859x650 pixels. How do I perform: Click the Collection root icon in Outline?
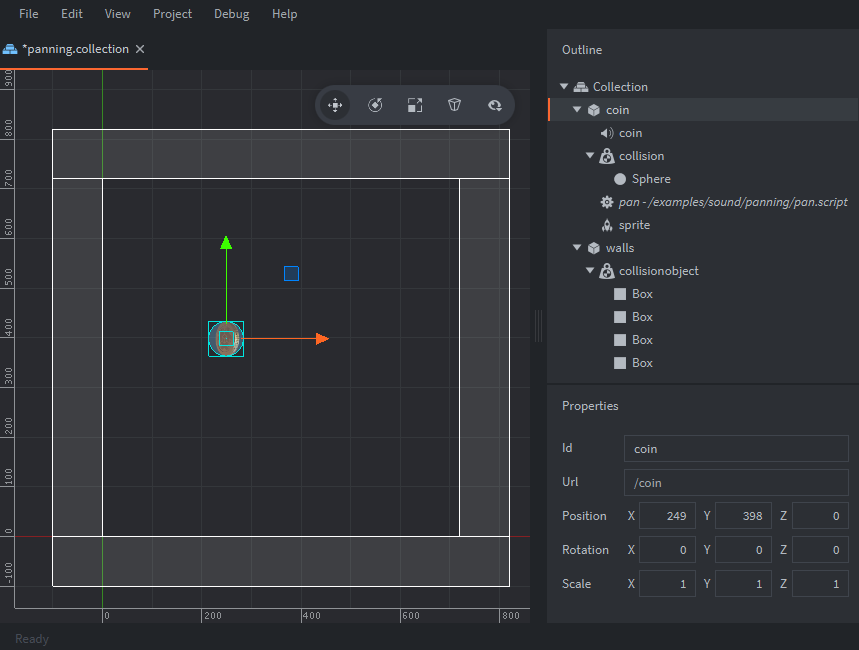click(x=581, y=87)
